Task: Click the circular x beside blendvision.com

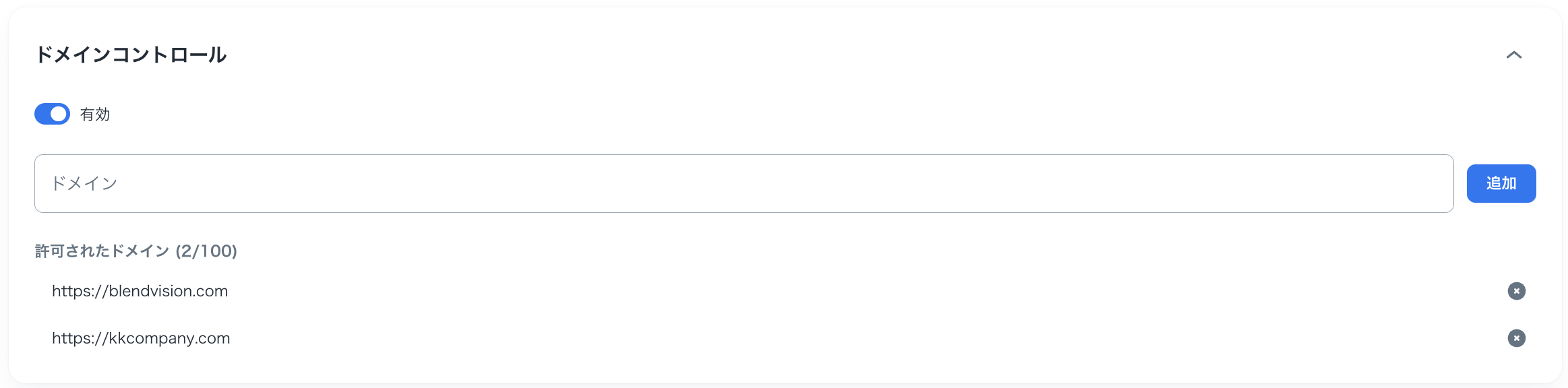Action: (1516, 291)
